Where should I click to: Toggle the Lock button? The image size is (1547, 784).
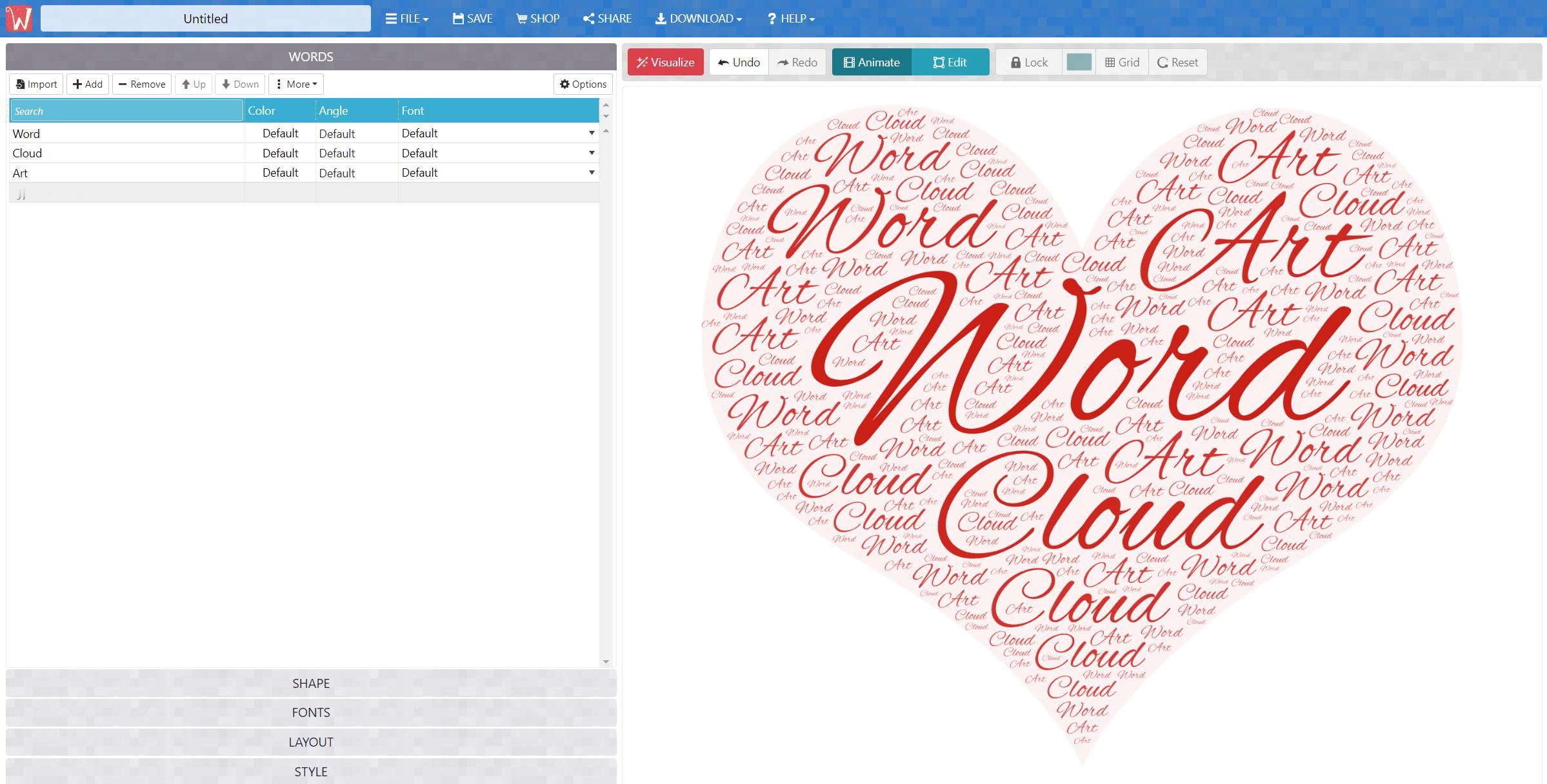click(x=1029, y=63)
